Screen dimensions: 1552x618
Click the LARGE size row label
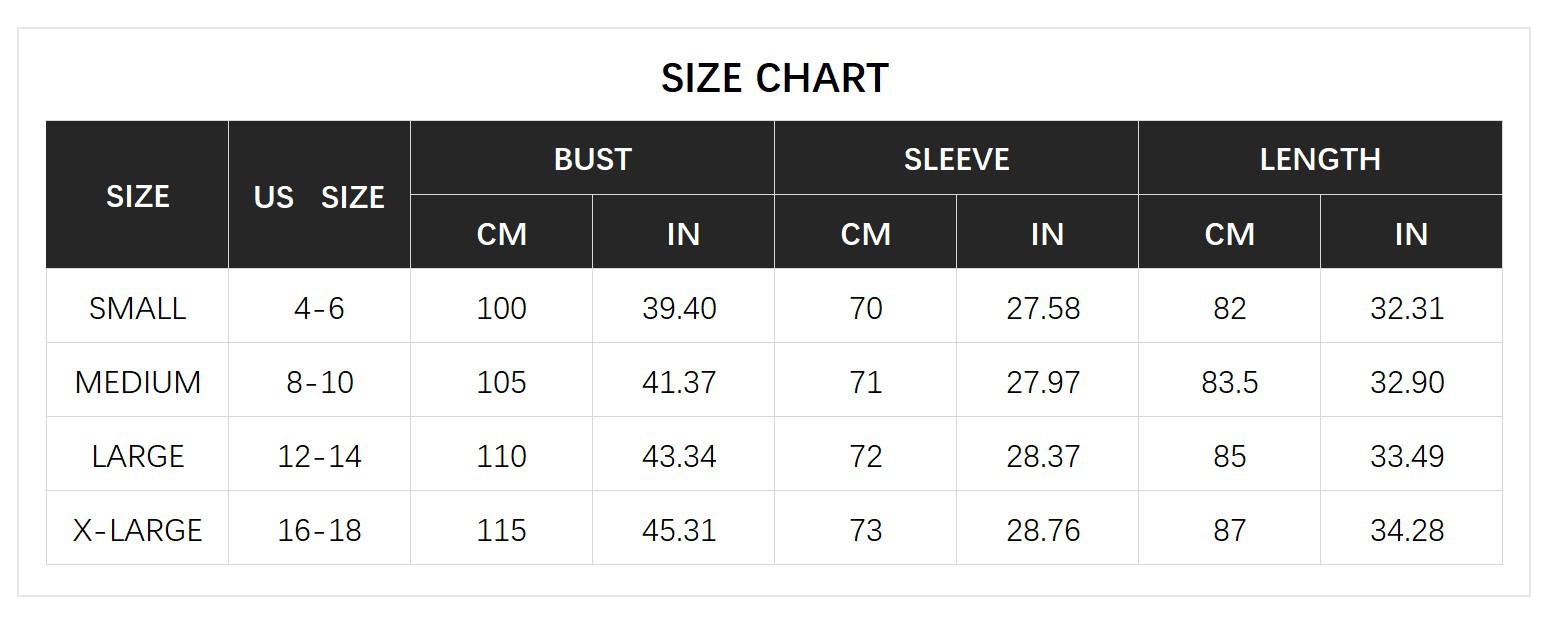[x=137, y=456]
